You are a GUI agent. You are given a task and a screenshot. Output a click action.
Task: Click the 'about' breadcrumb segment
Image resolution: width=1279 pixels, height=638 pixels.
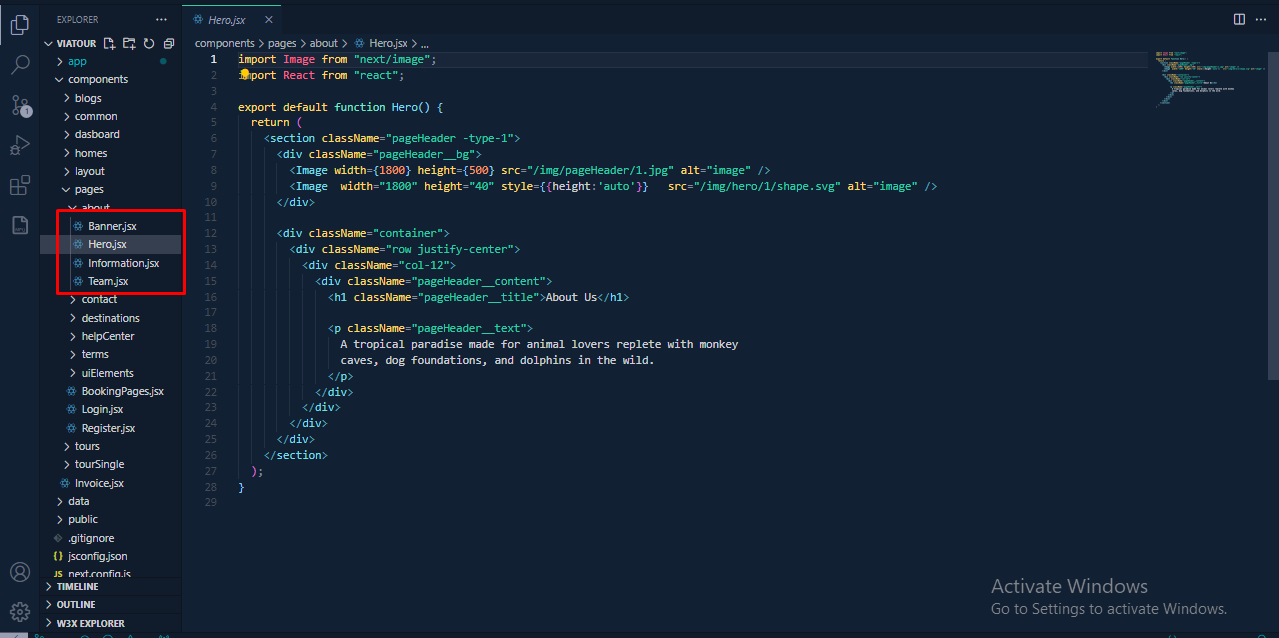323,44
